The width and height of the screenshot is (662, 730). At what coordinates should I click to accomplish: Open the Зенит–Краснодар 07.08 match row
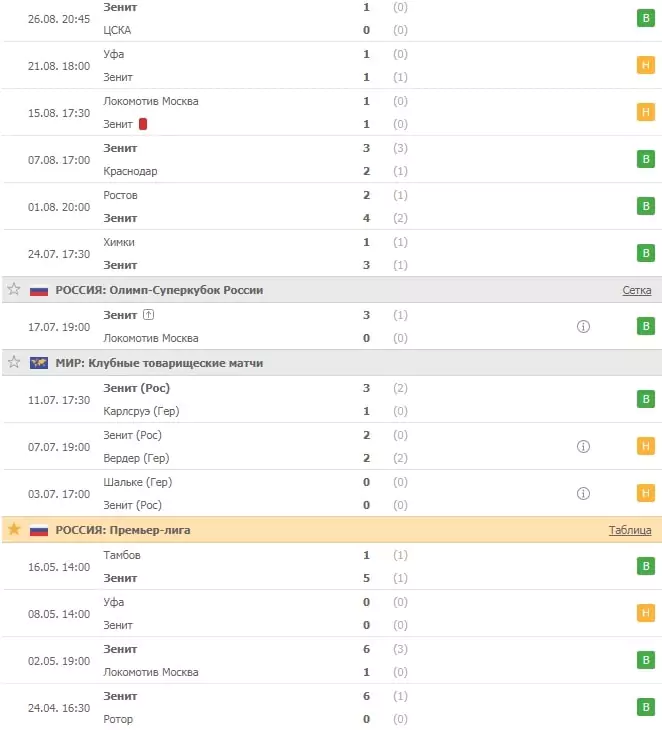coord(331,159)
